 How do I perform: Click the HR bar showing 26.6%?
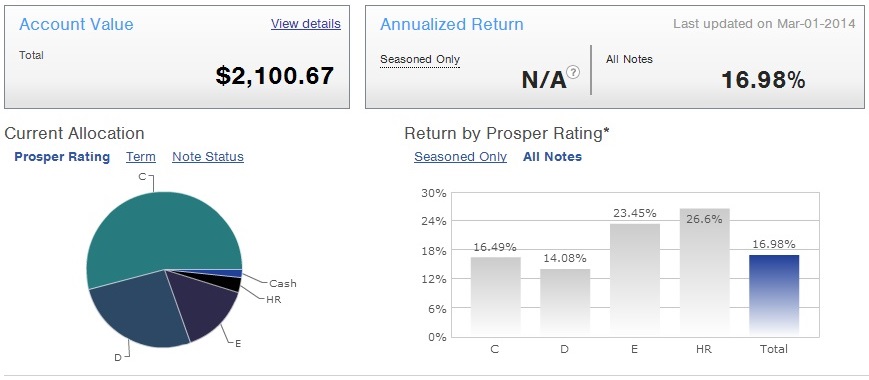(704, 273)
